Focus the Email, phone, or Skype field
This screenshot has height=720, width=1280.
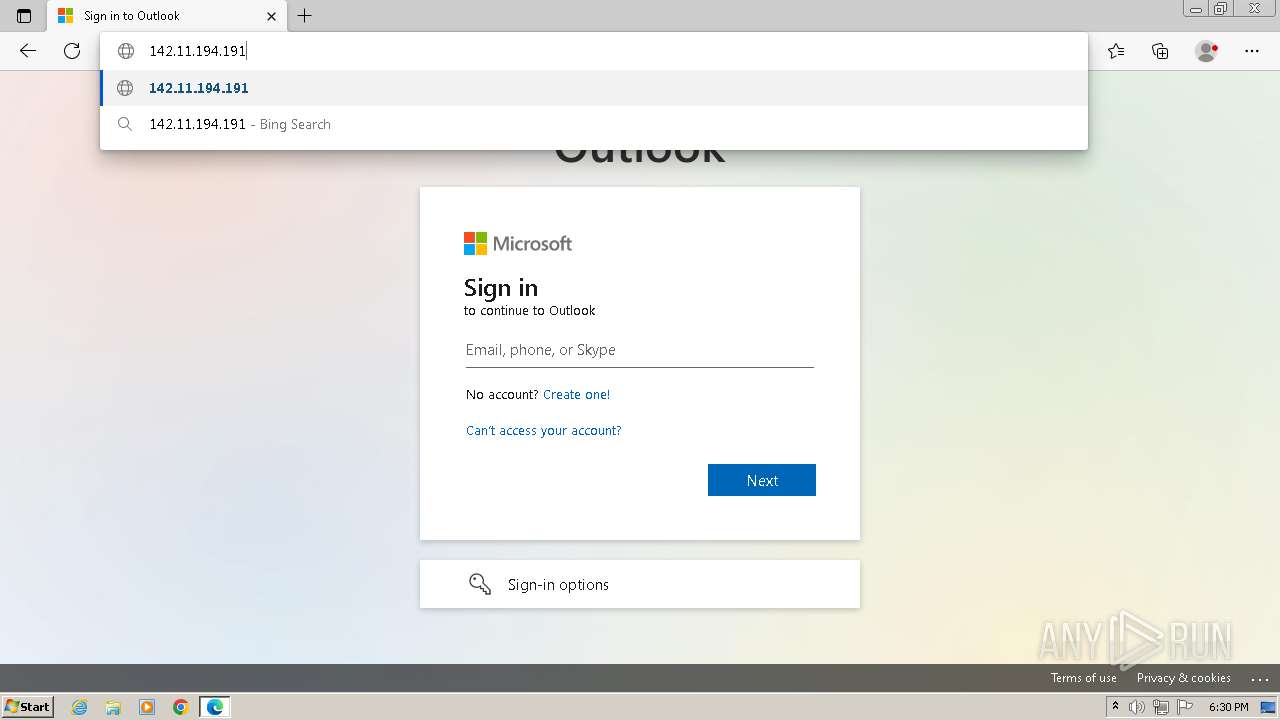640,350
